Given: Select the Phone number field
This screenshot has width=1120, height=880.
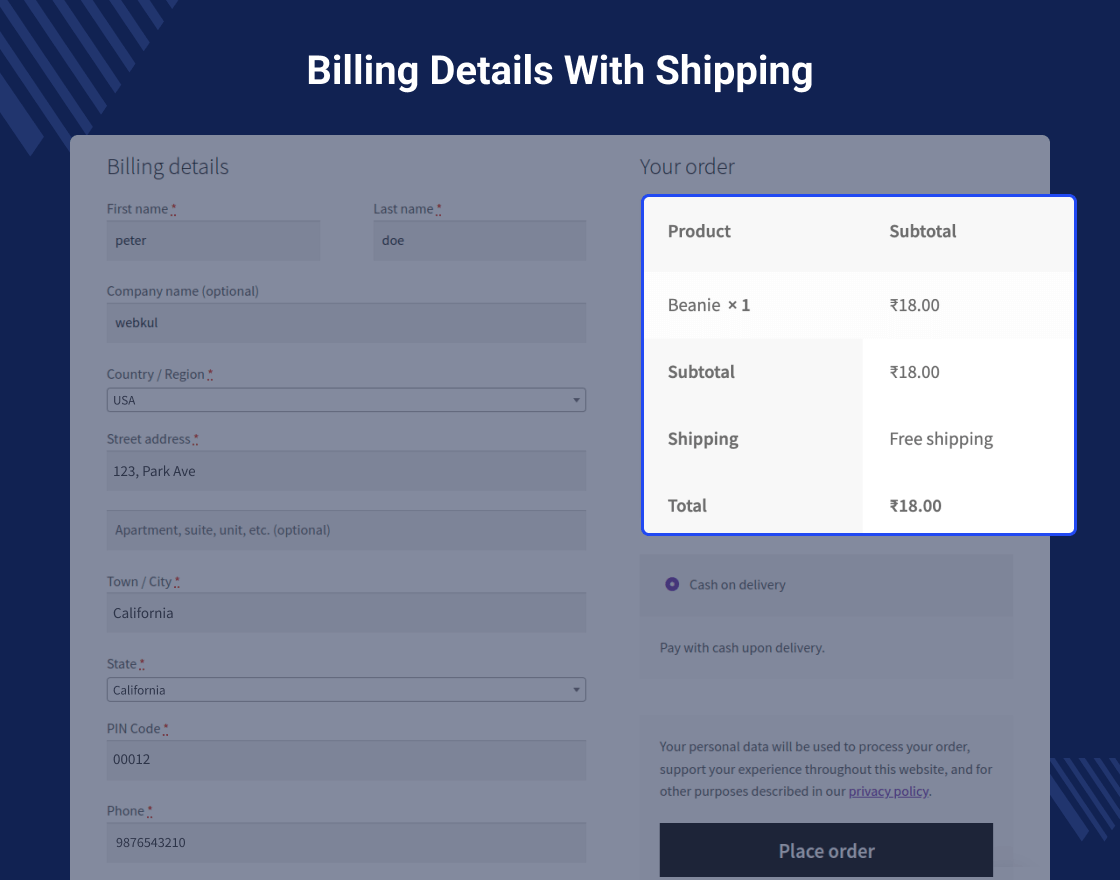Looking at the screenshot, I should pyautogui.click(x=346, y=842).
